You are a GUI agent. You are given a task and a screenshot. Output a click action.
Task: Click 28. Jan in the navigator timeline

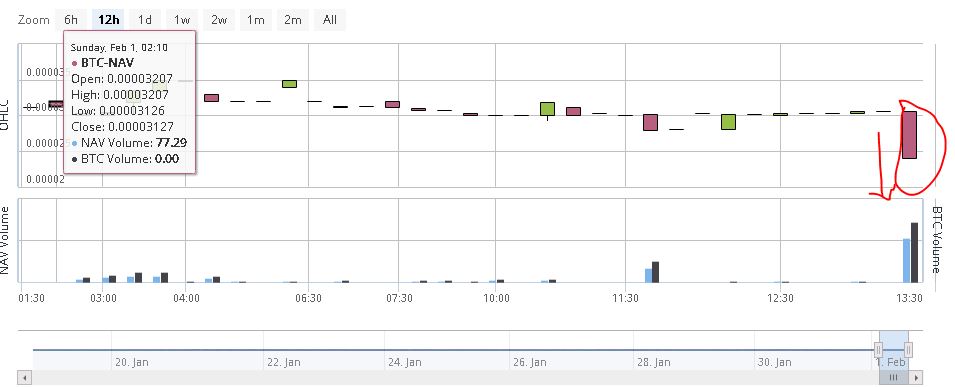[654, 362]
